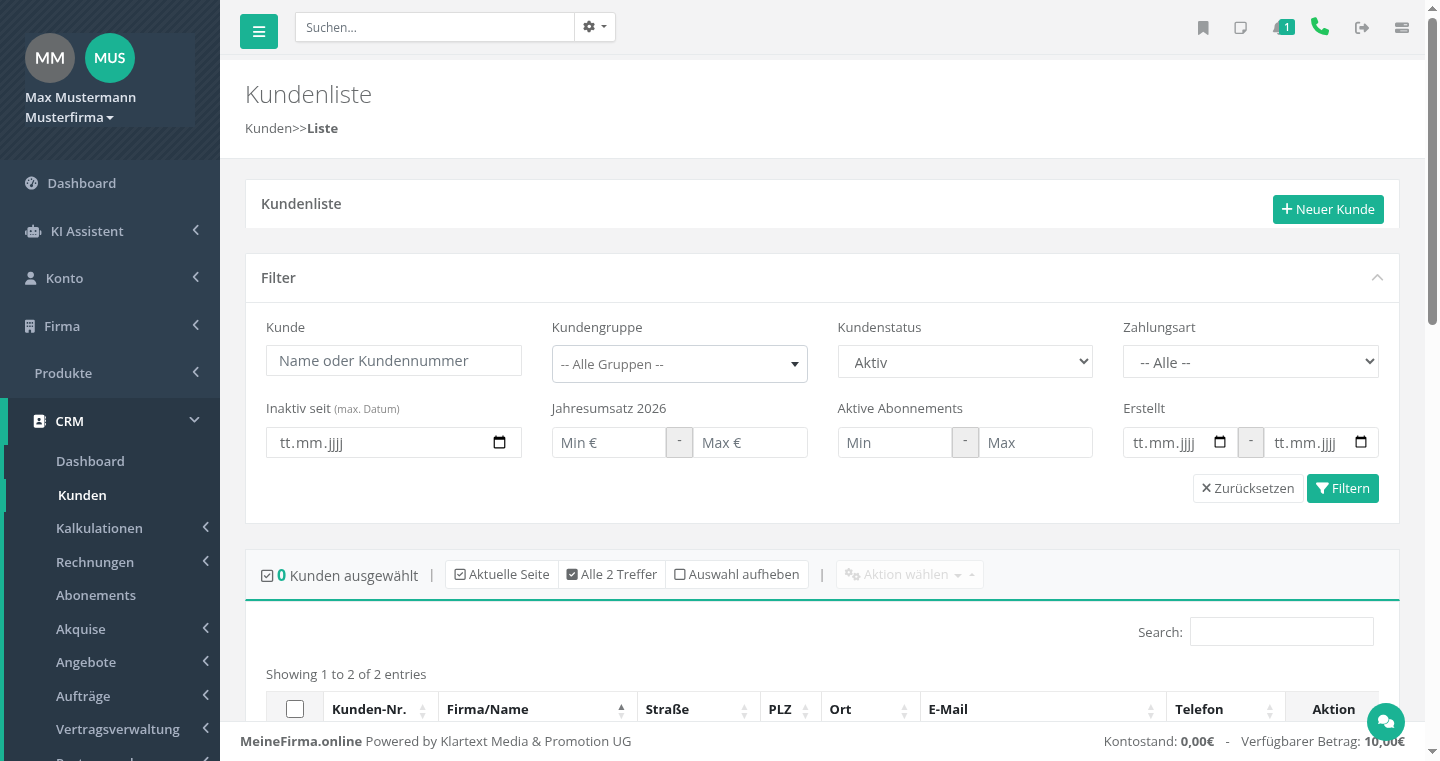View notifications with the bell badge
Image resolution: width=1440 pixels, height=761 pixels.
point(1284,27)
